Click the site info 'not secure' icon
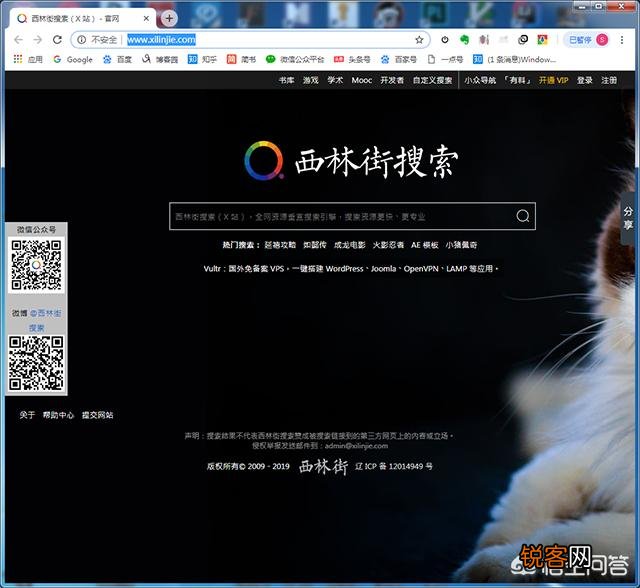Screen dimensions: 640x588 (82, 40)
